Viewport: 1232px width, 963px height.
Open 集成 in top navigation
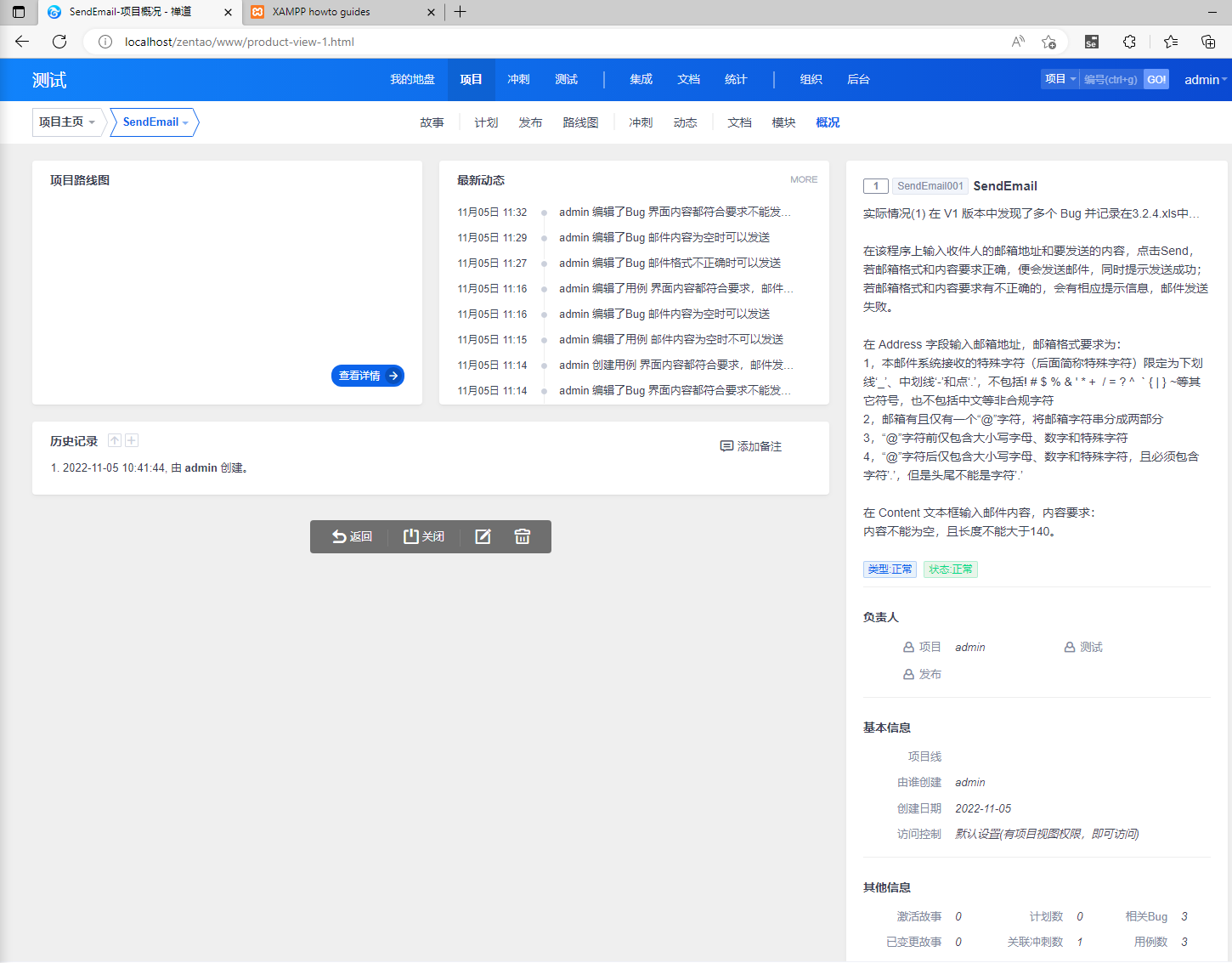point(641,80)
